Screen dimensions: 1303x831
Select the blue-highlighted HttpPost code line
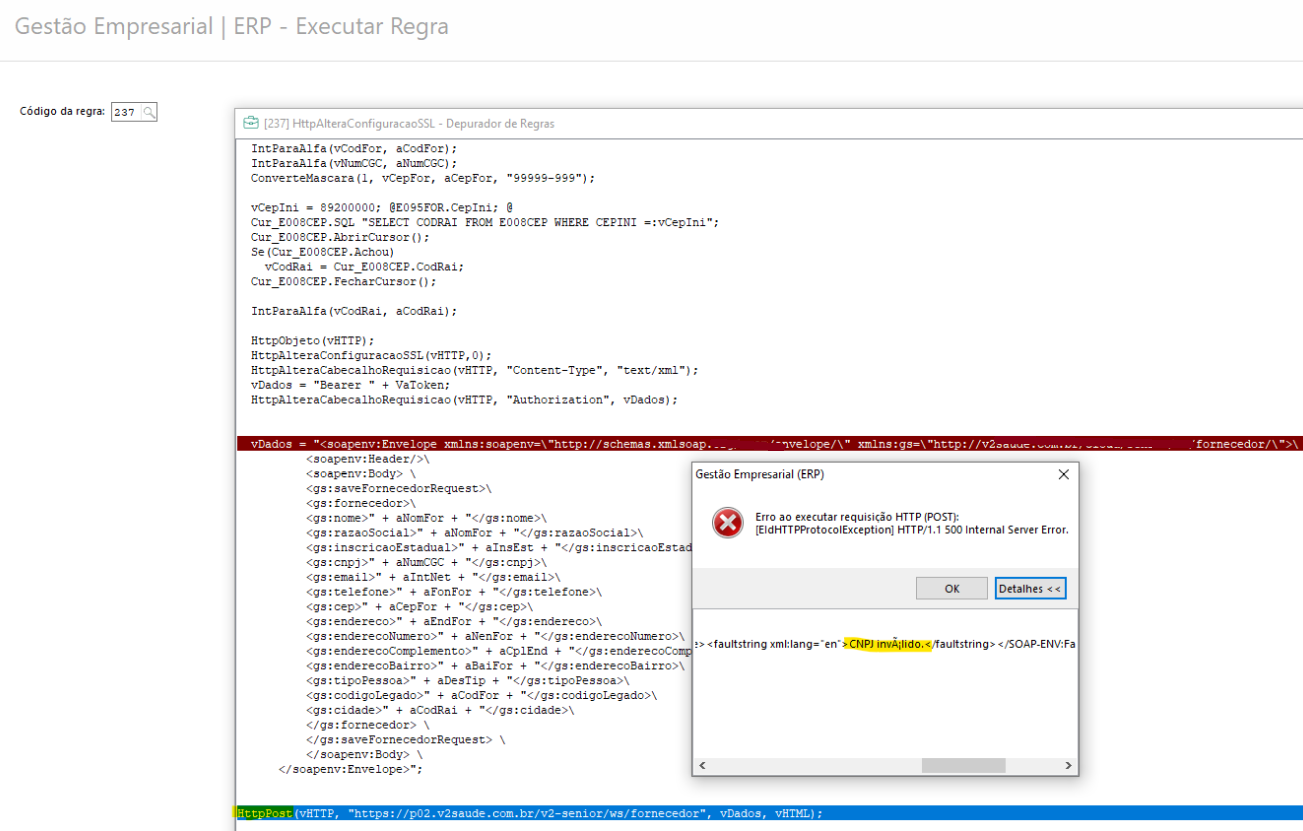tap(530, 813)
